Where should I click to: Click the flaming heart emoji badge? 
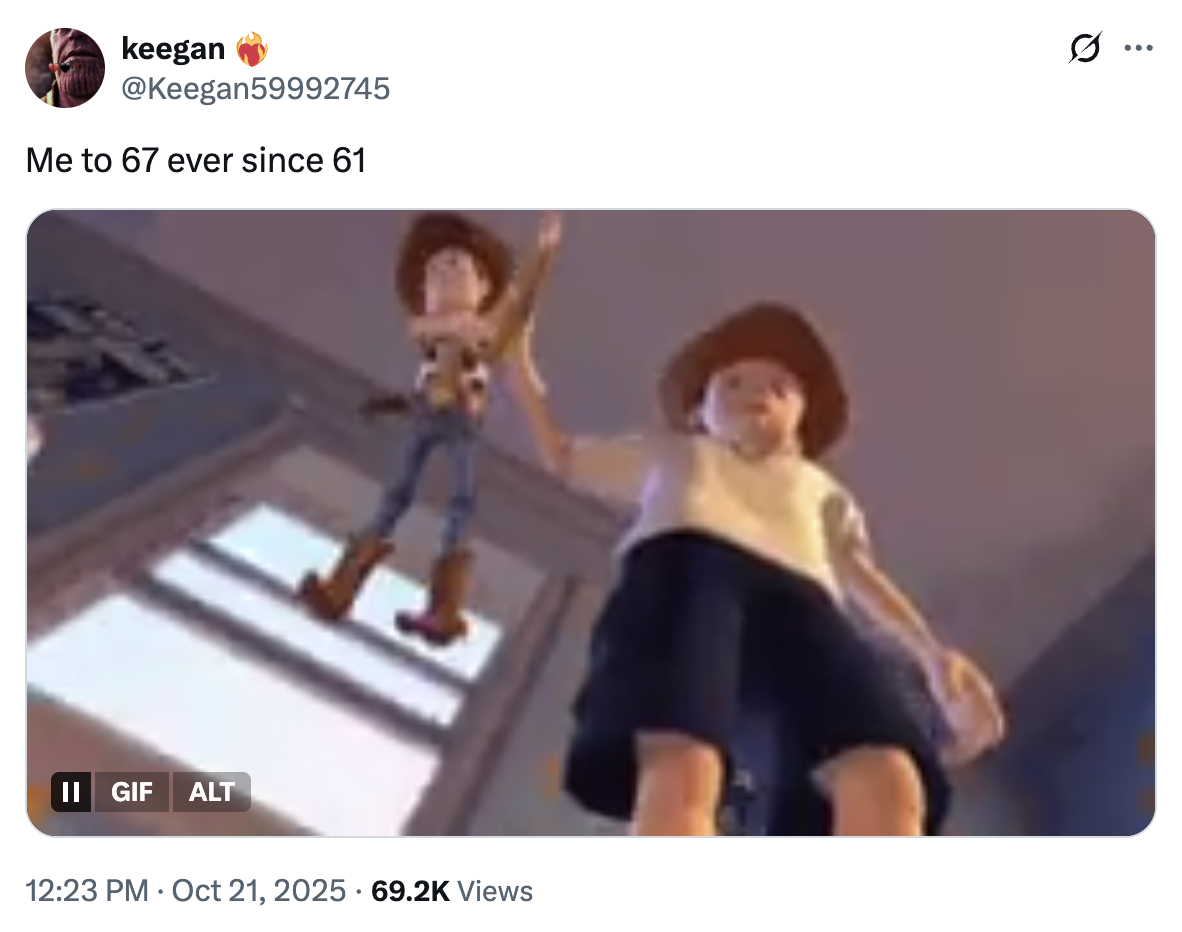[x=252, y=49]
